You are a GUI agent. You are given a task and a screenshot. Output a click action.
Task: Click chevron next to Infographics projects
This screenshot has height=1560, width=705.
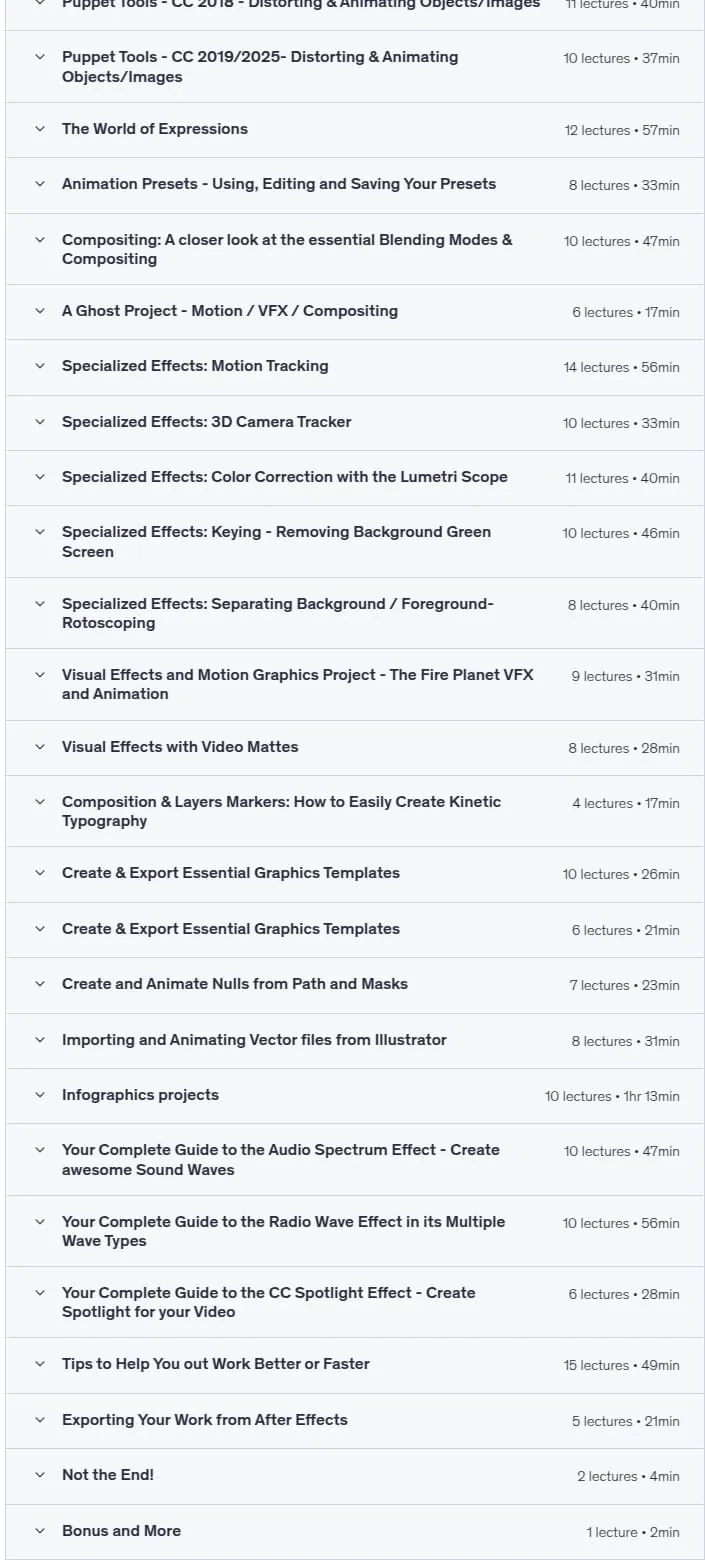(40, 1095)
